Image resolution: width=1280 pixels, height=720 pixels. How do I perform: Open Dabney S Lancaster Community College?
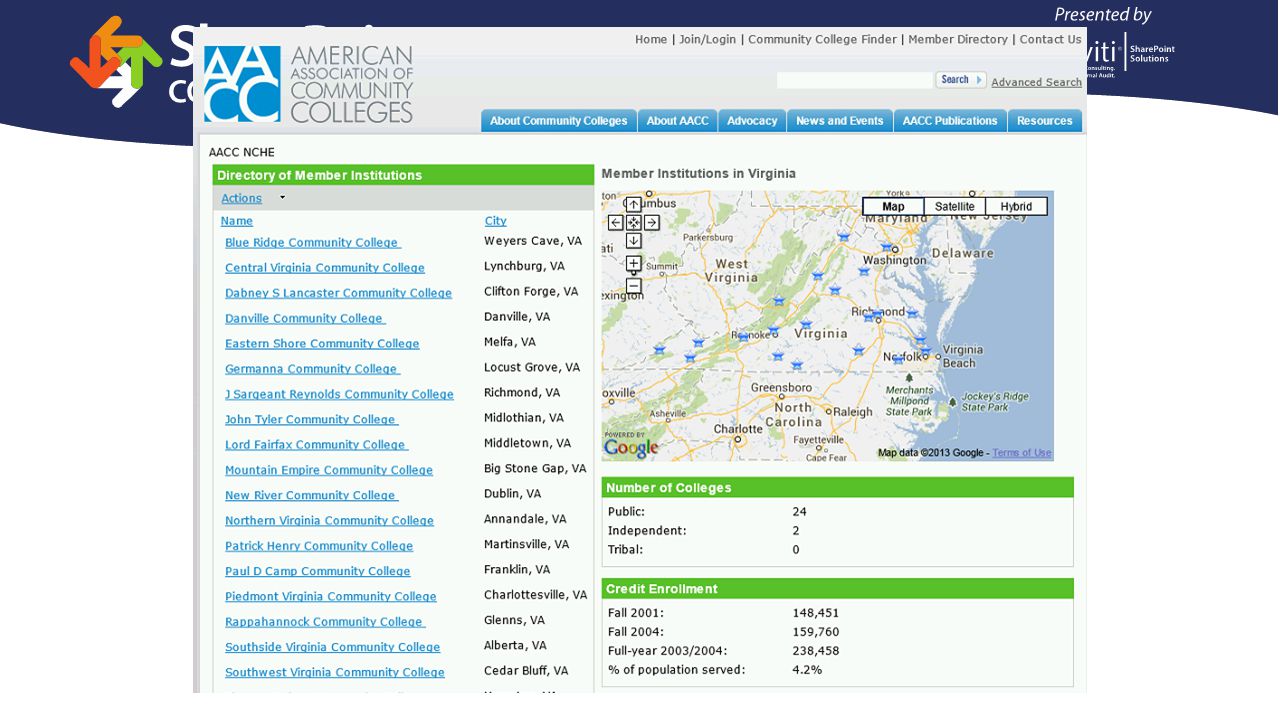pyautogui.click(x=339, y=293)
